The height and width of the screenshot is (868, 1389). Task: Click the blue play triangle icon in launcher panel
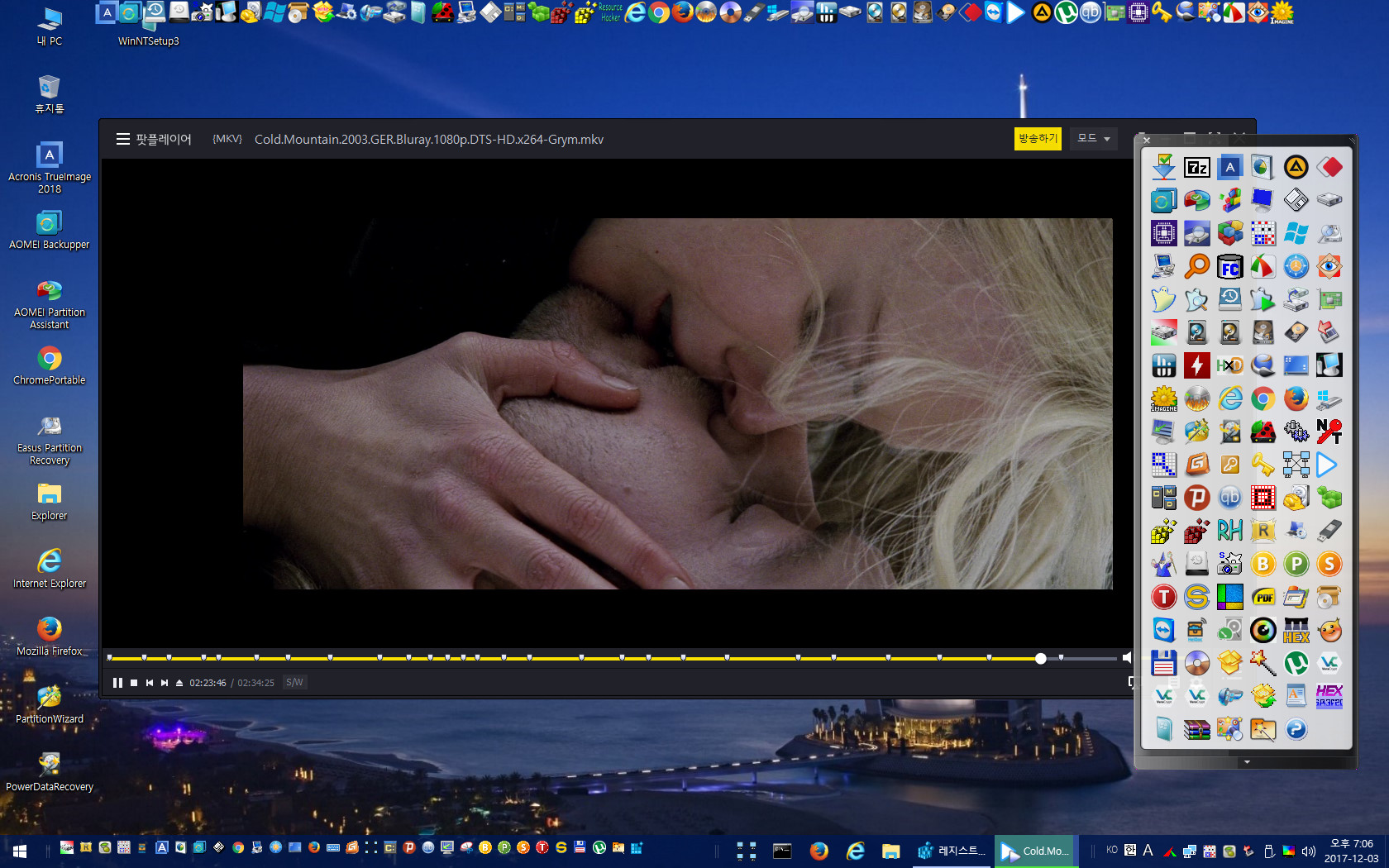click(1329, 465)
